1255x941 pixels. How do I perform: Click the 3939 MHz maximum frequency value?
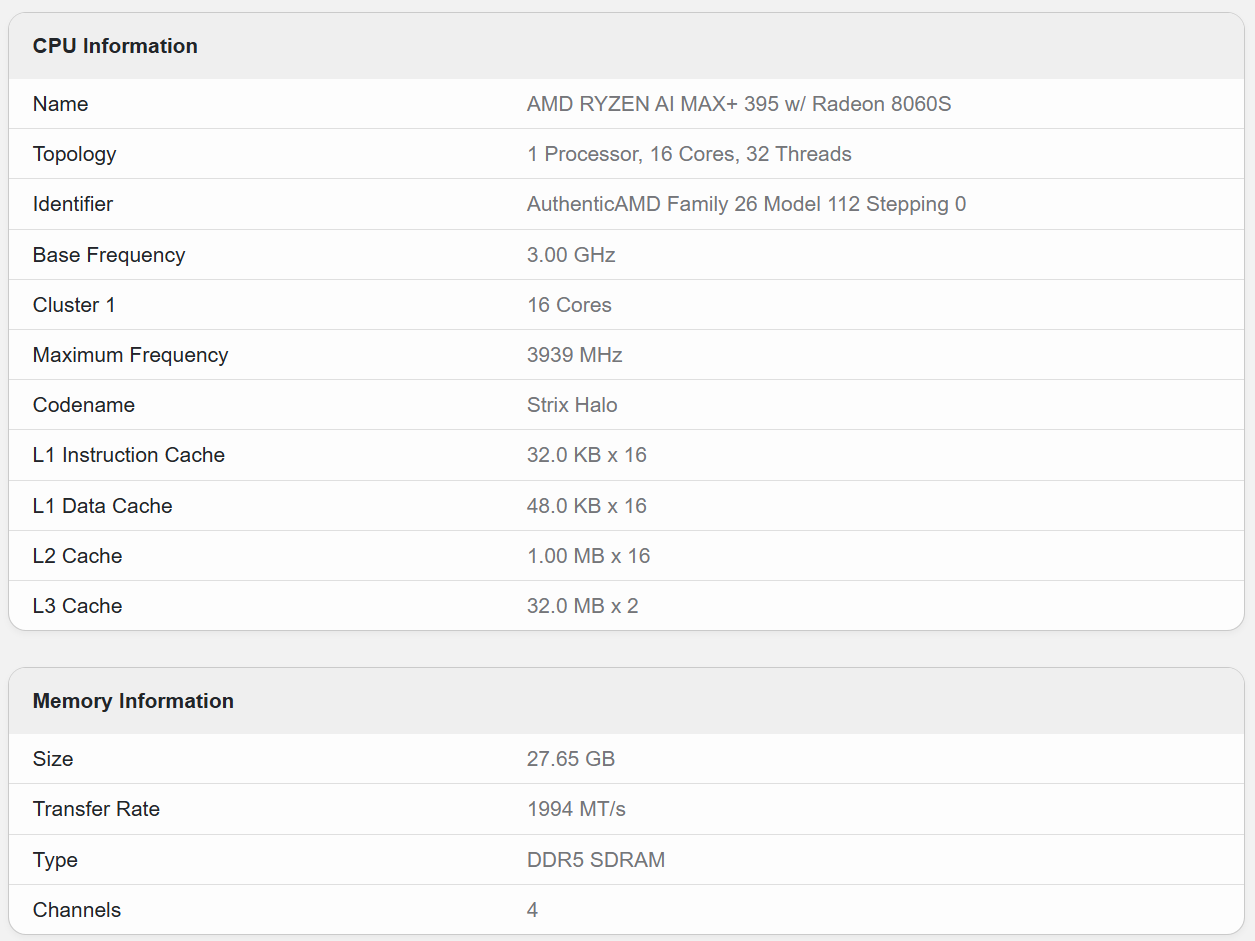574,355
